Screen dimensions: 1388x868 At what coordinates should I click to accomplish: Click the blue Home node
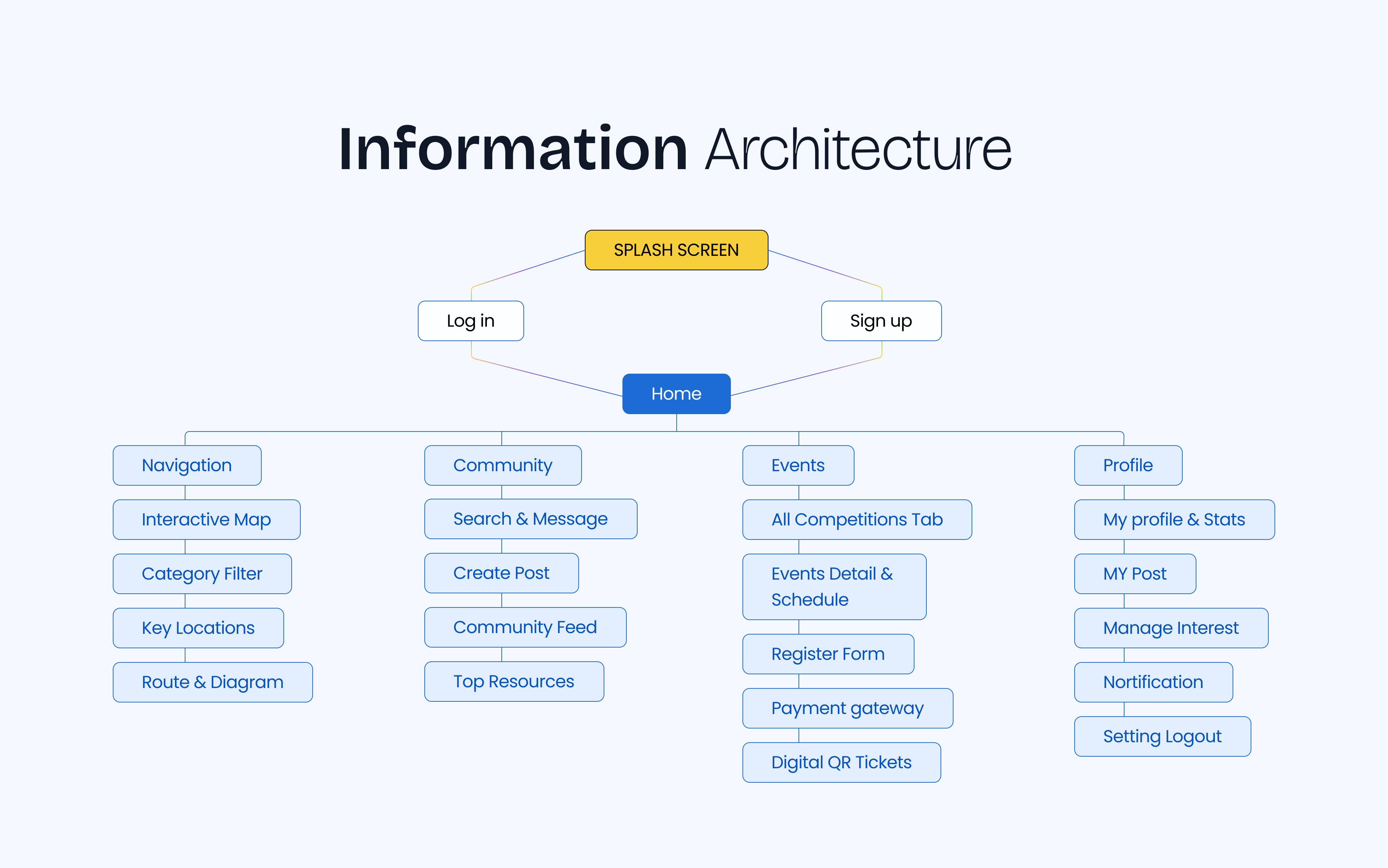(676, 394)
